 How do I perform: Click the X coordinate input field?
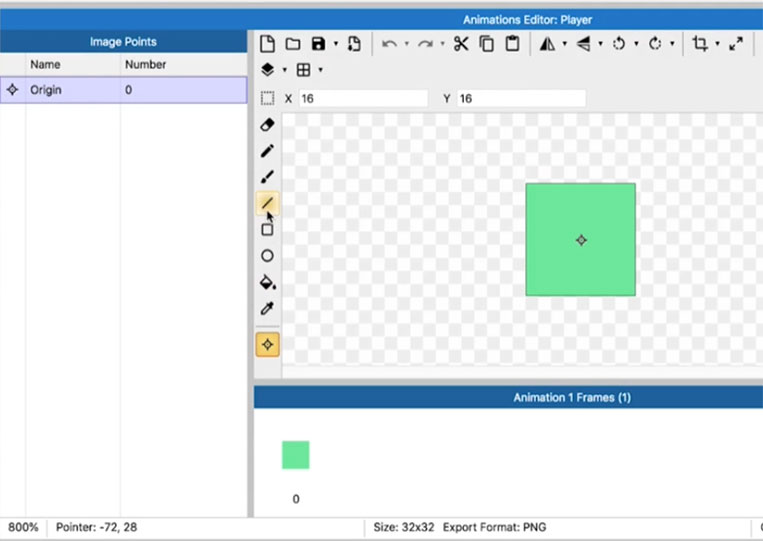[363, 98]
